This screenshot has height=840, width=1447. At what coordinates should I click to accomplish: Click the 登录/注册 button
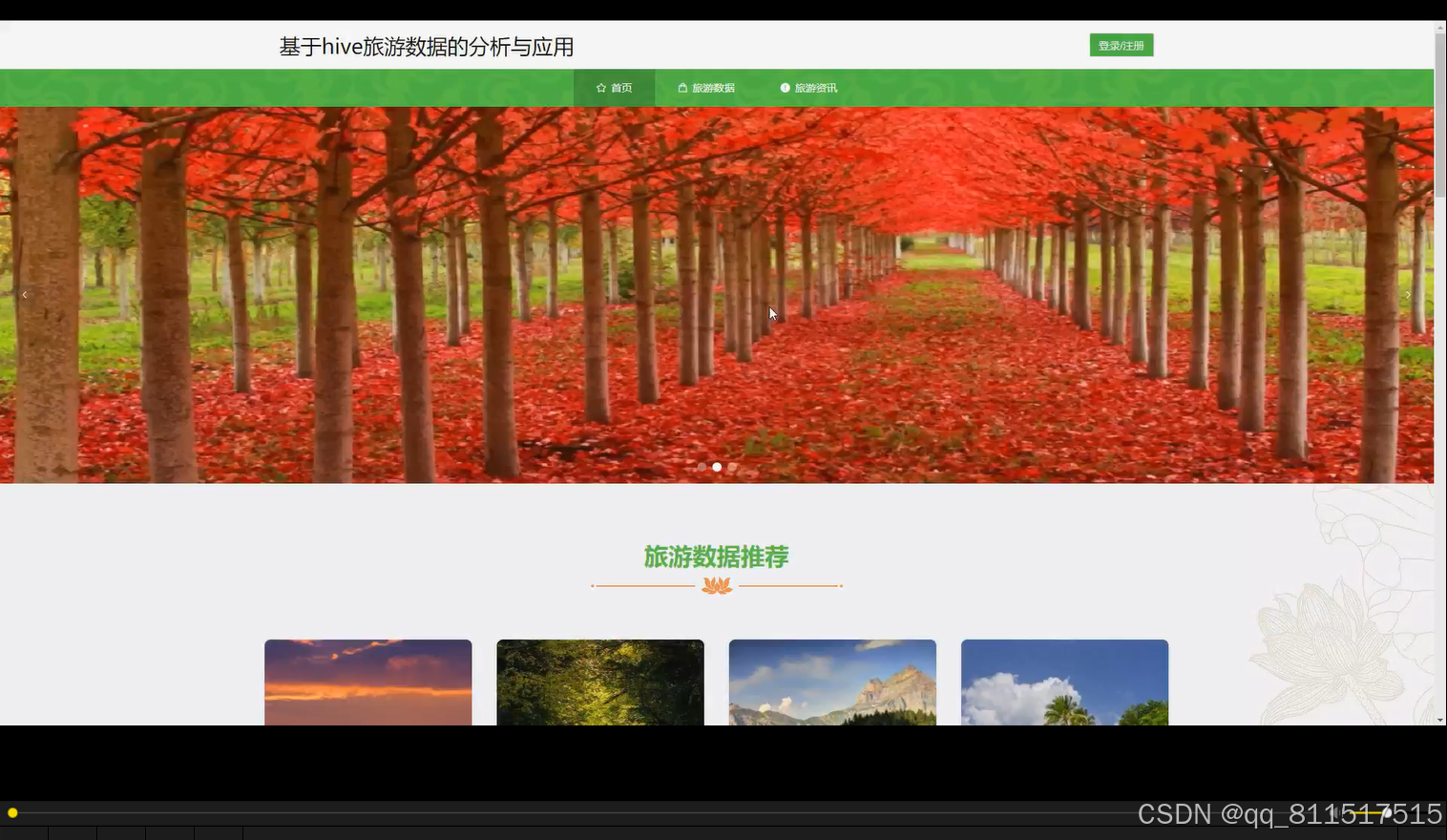(x=1121, y=44)
